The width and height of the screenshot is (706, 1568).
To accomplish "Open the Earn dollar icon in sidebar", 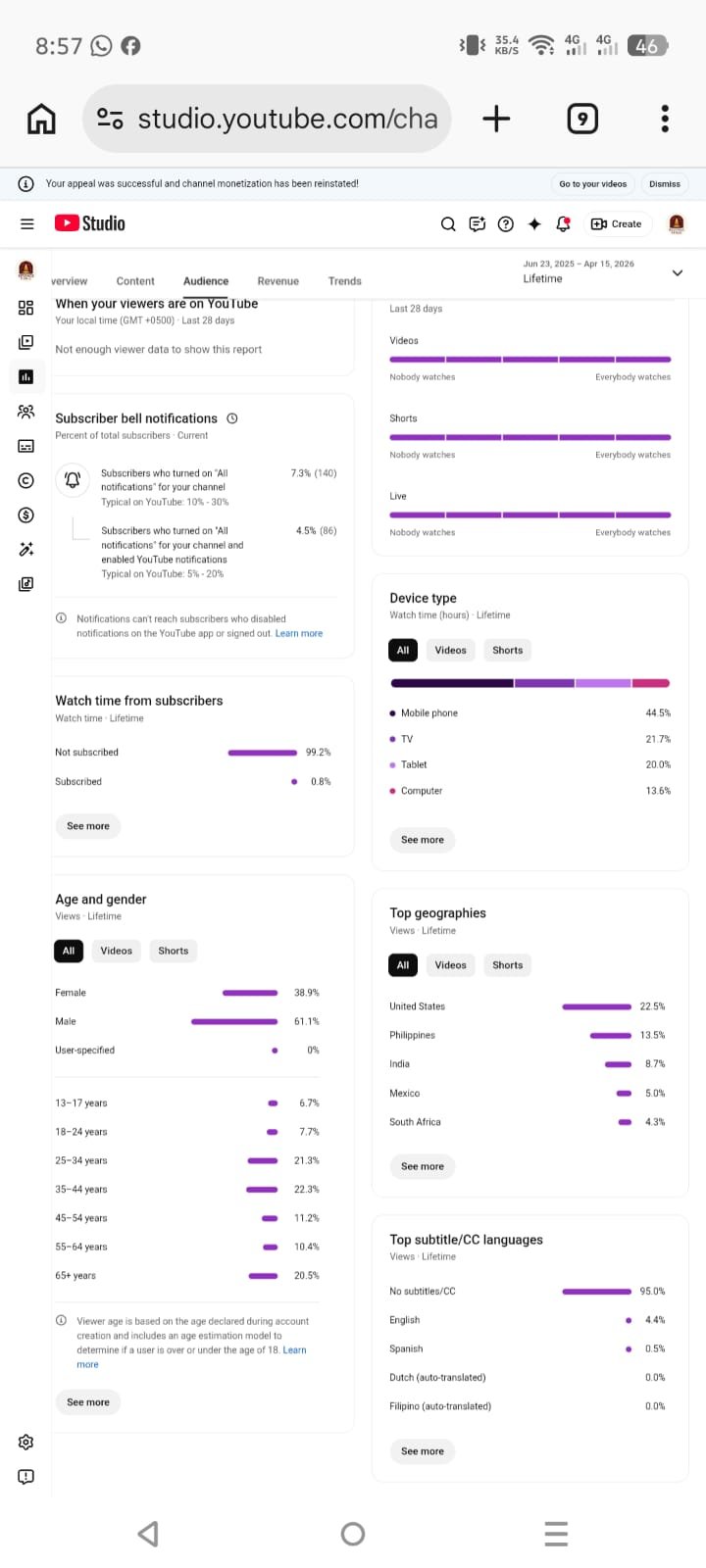I will point(26,515).
